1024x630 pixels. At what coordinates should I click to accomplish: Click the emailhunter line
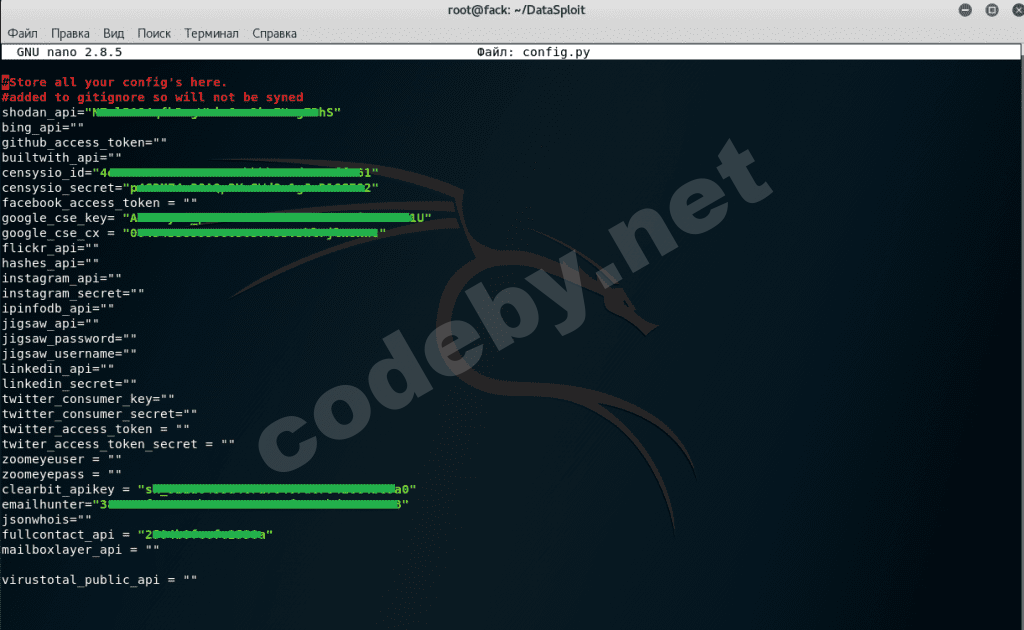pyautogui.click(x=205, y=504)
